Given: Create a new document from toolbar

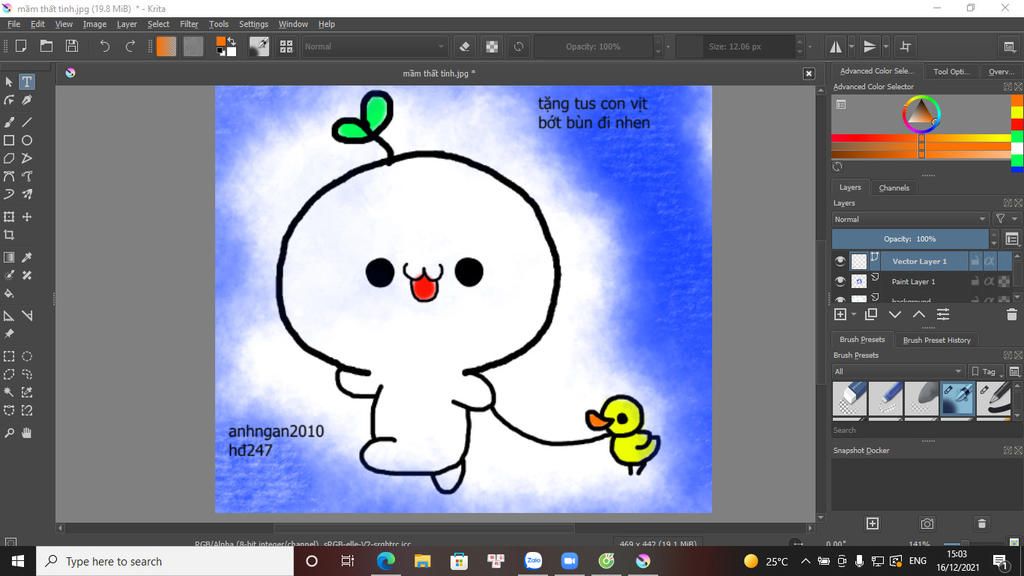Looking at the screenshot, I should [21, 46].
